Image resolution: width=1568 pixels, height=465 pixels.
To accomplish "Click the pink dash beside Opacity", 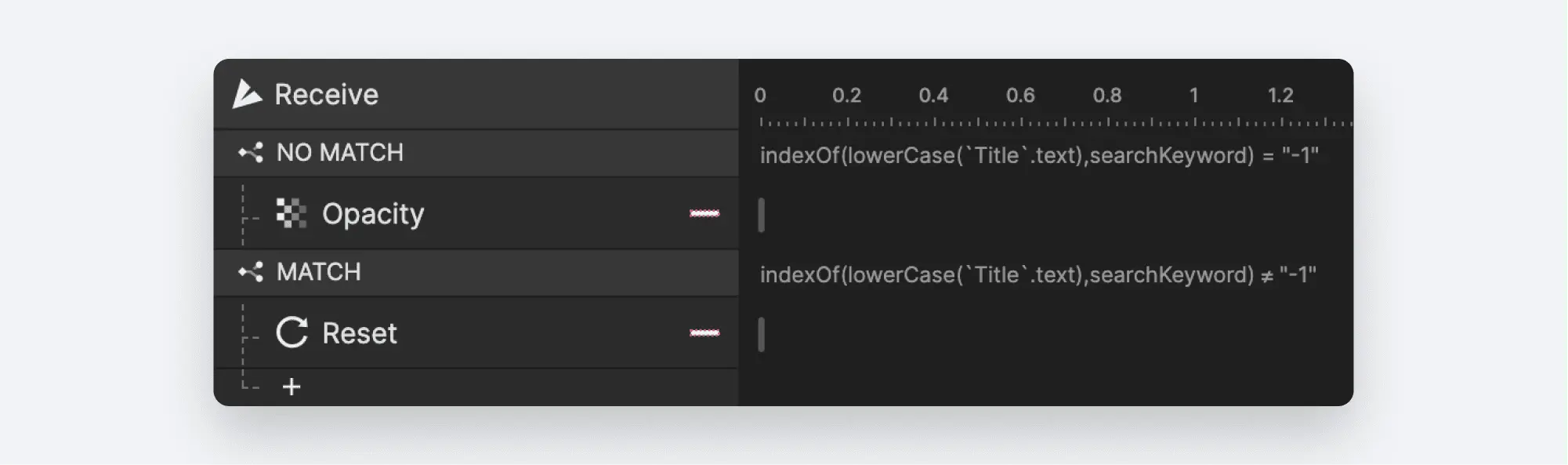I will coord(704,213).
